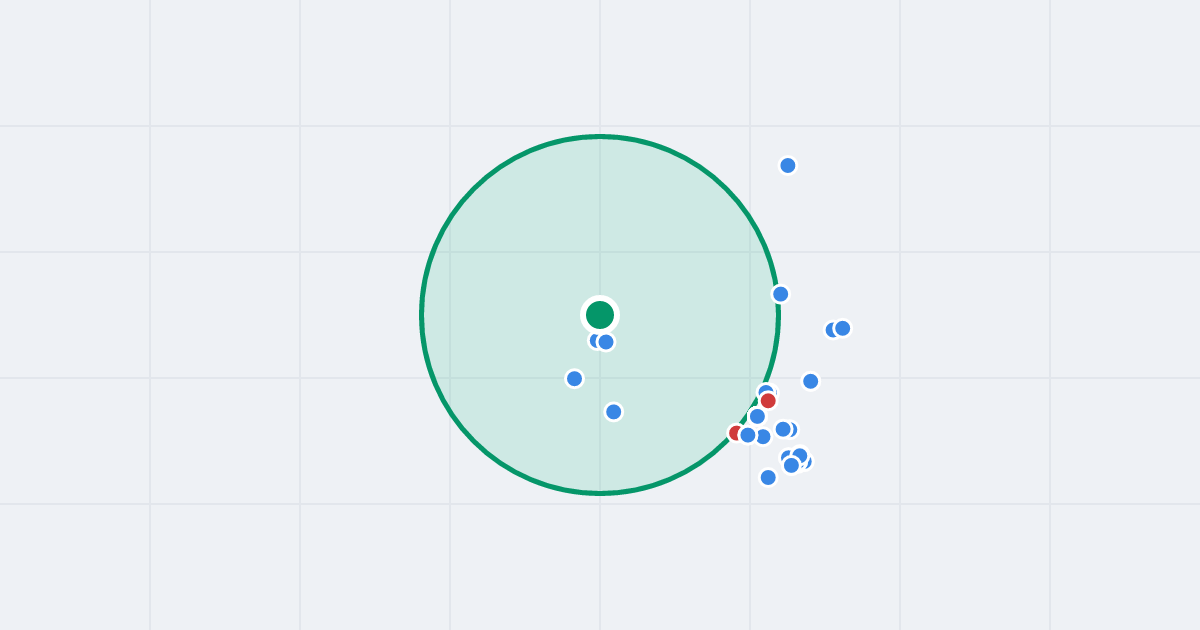Select the bottommost blue marker outside the circle
The width and height of the screenshot is (1200, 630).
768,478
